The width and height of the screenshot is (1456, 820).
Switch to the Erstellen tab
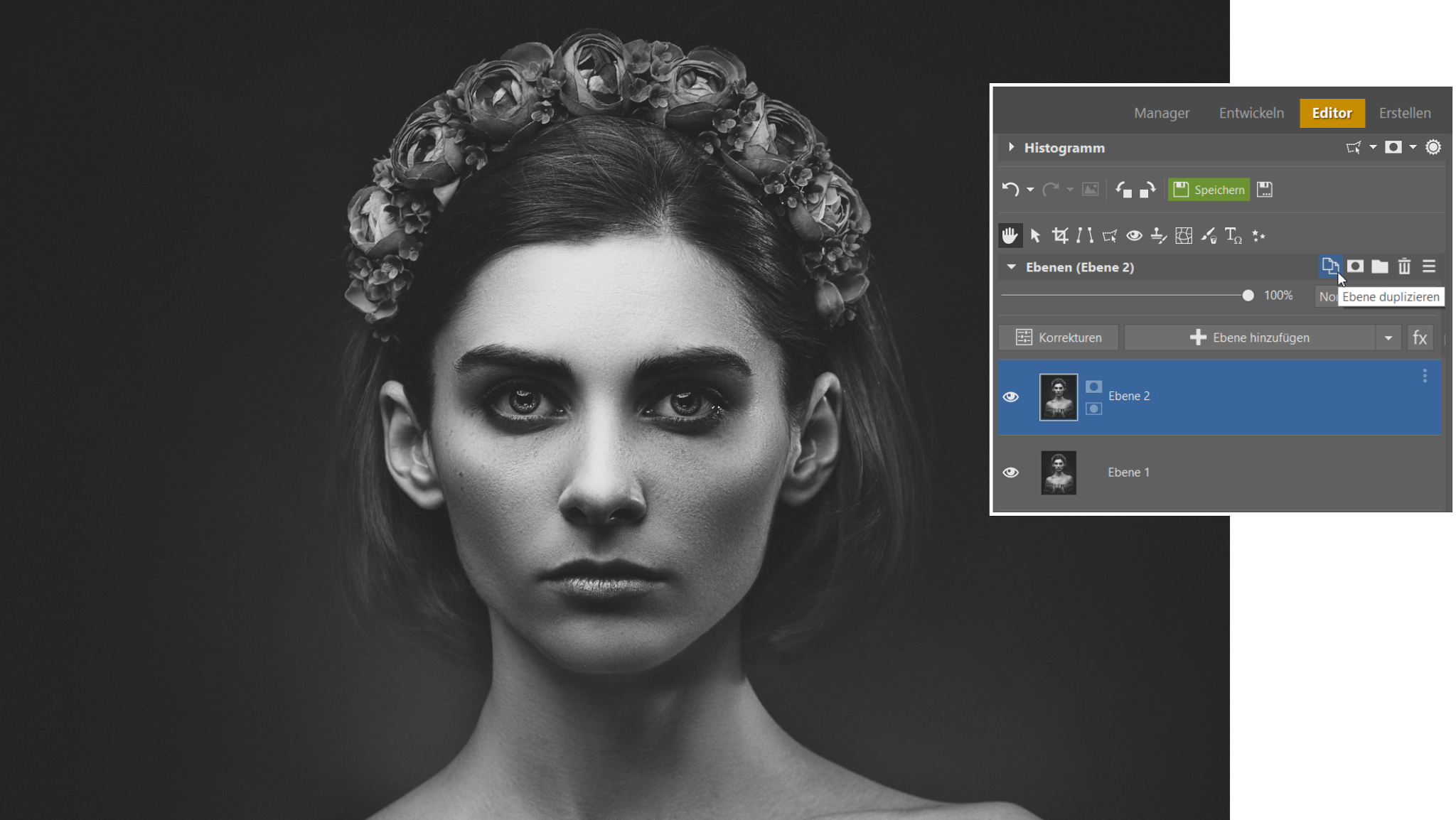tap(1405, 113)
